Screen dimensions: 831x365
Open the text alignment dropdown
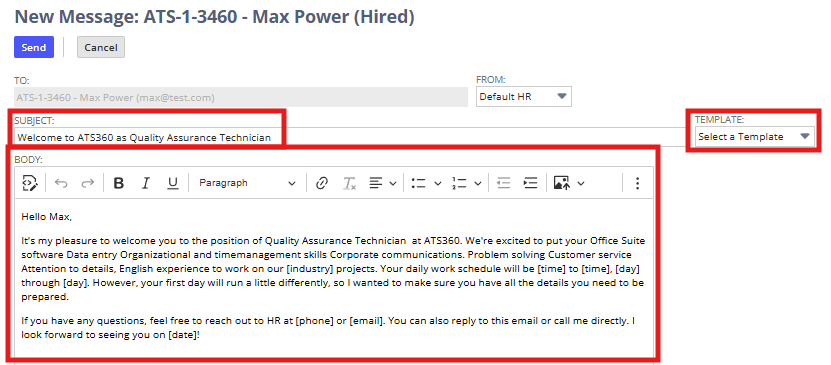(383, 183)
